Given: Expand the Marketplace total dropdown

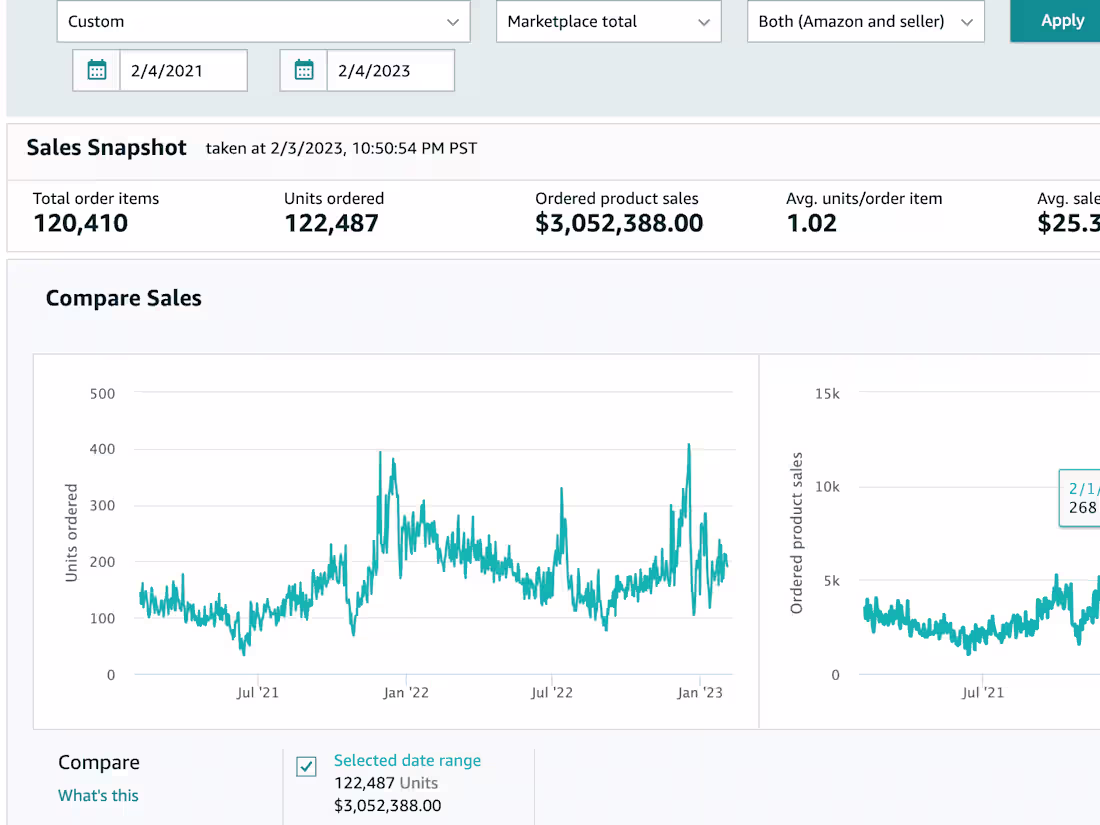Looking at the screenshot, I should point(608,21).
